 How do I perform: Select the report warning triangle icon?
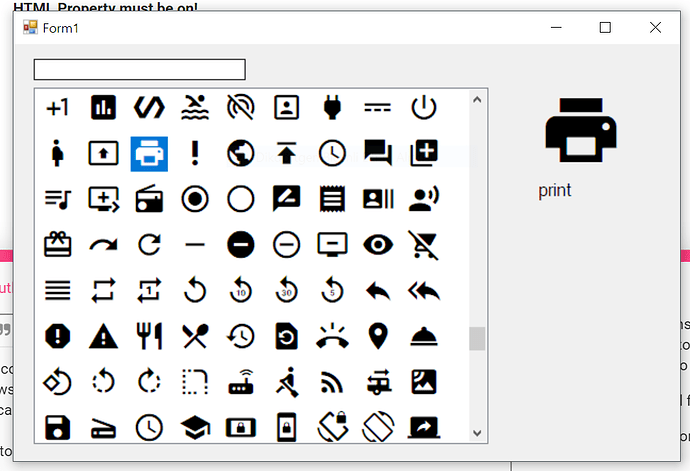coord(103,336)
